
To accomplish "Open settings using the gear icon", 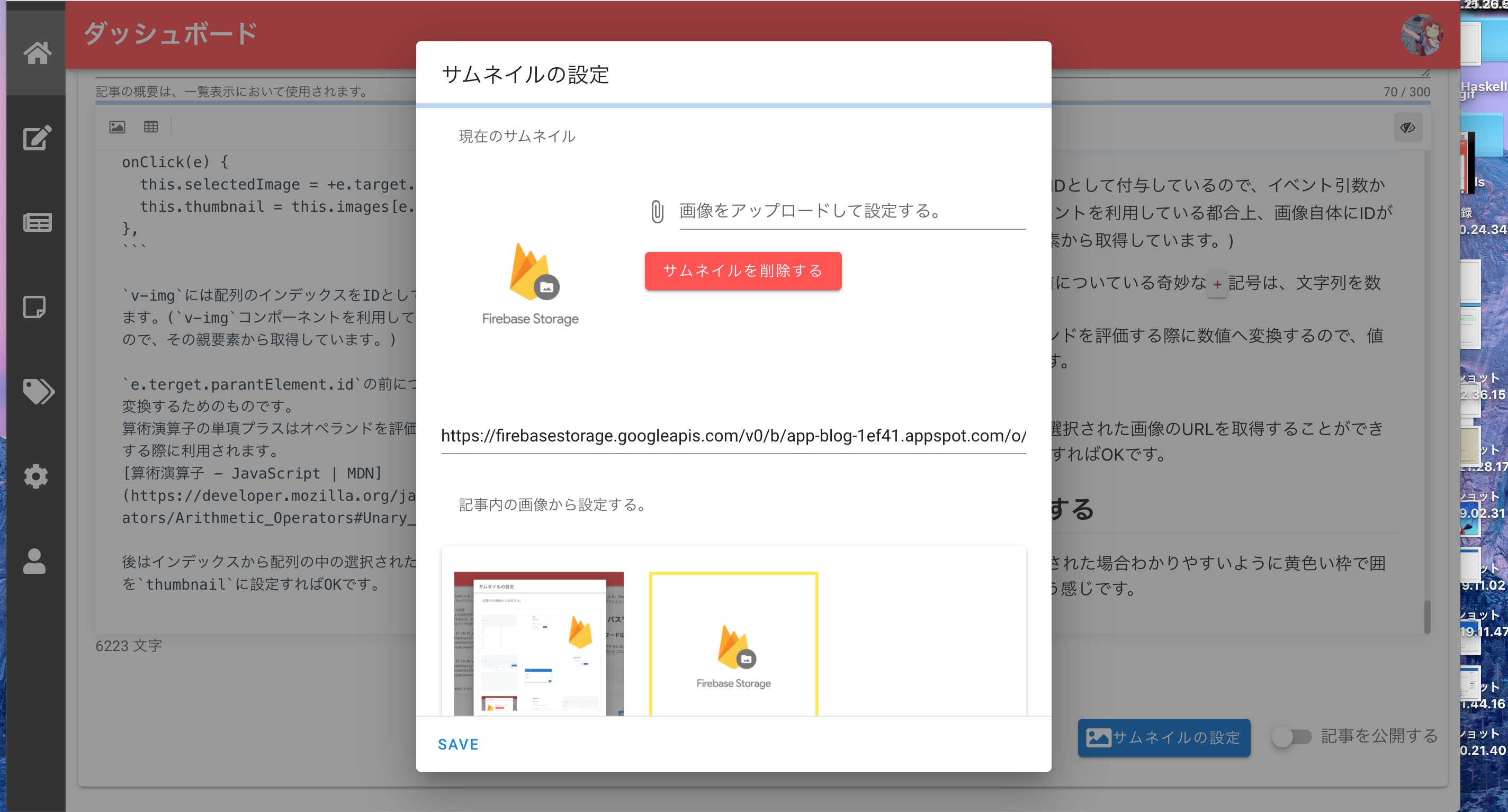I will coord(37,476).
